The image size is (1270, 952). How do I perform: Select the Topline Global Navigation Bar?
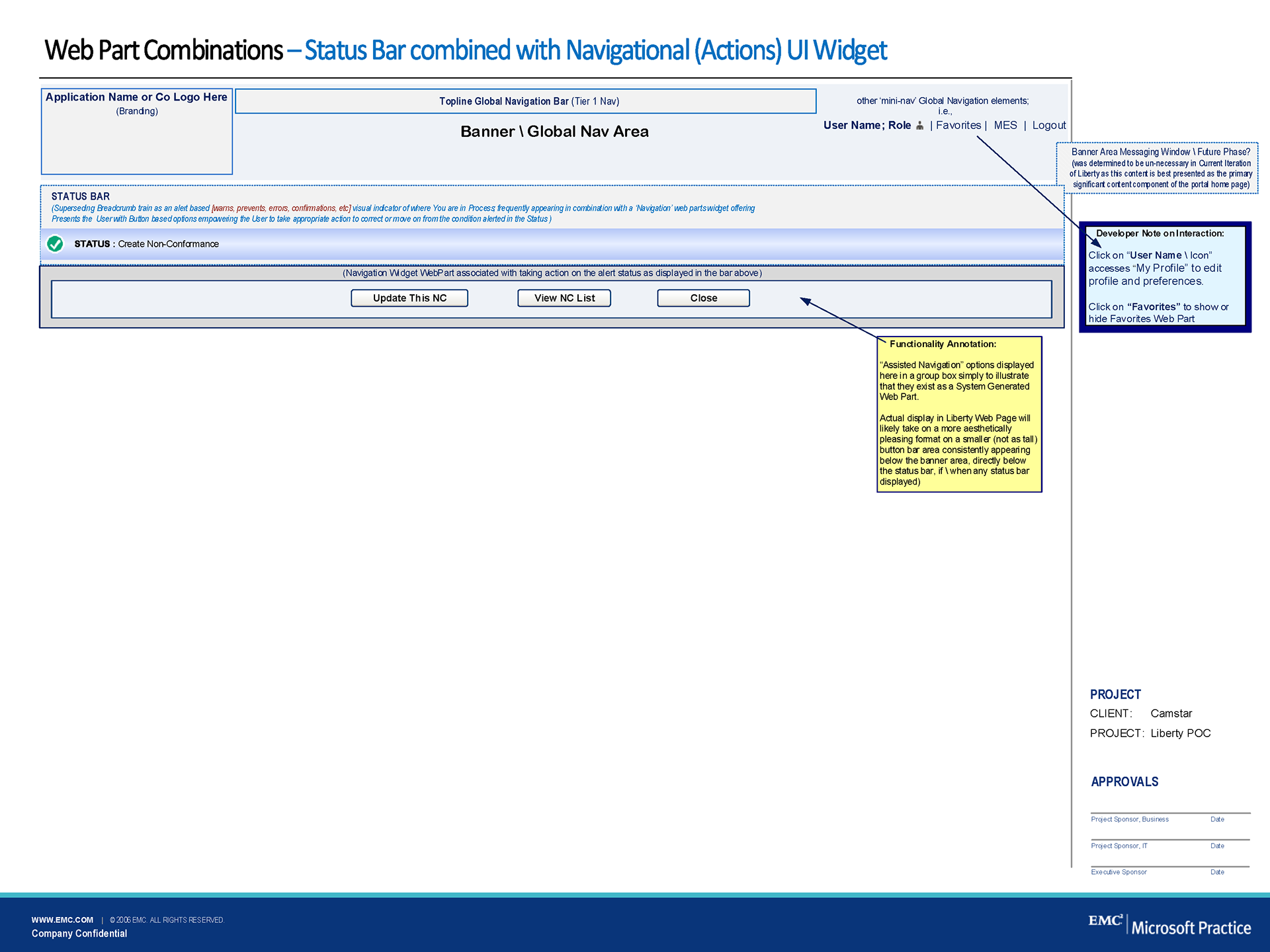tap(526, 101)
